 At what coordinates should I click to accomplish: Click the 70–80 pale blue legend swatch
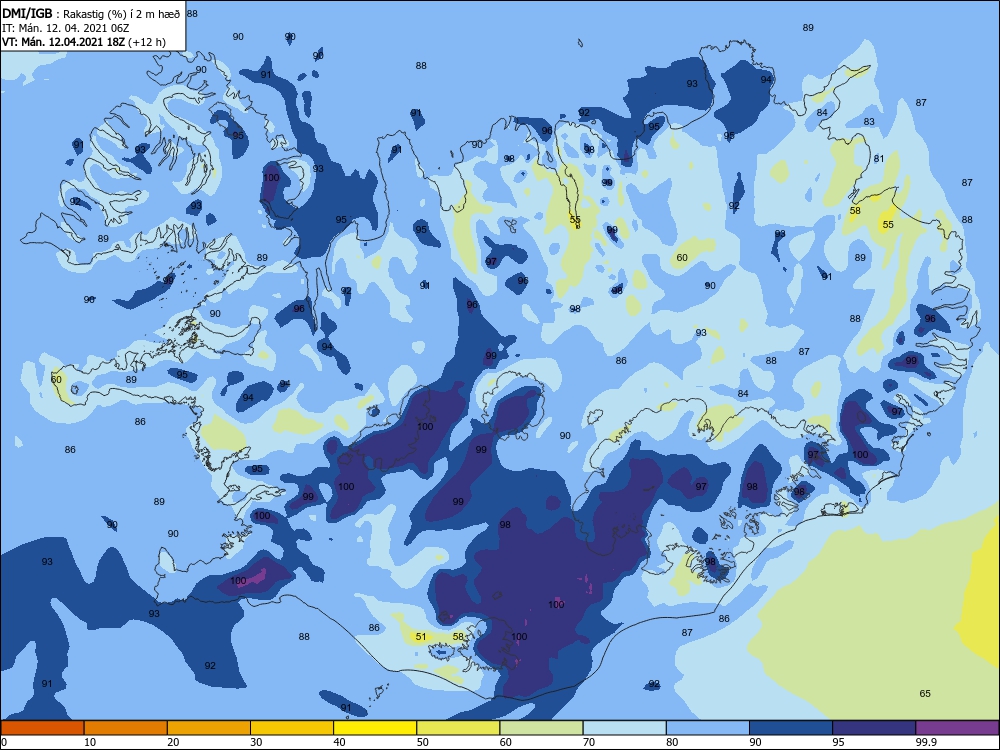click(624, 728)
